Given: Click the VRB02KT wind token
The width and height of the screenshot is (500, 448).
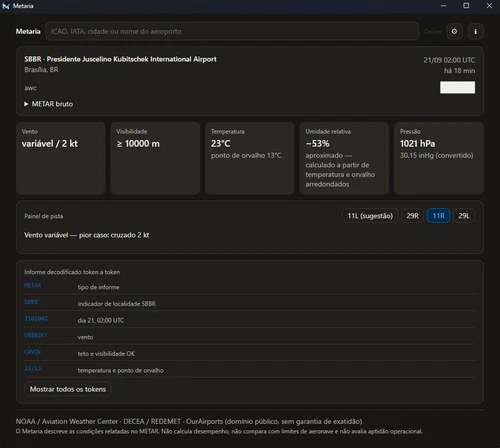Looking at the screenshot, I should click(36, 335).
